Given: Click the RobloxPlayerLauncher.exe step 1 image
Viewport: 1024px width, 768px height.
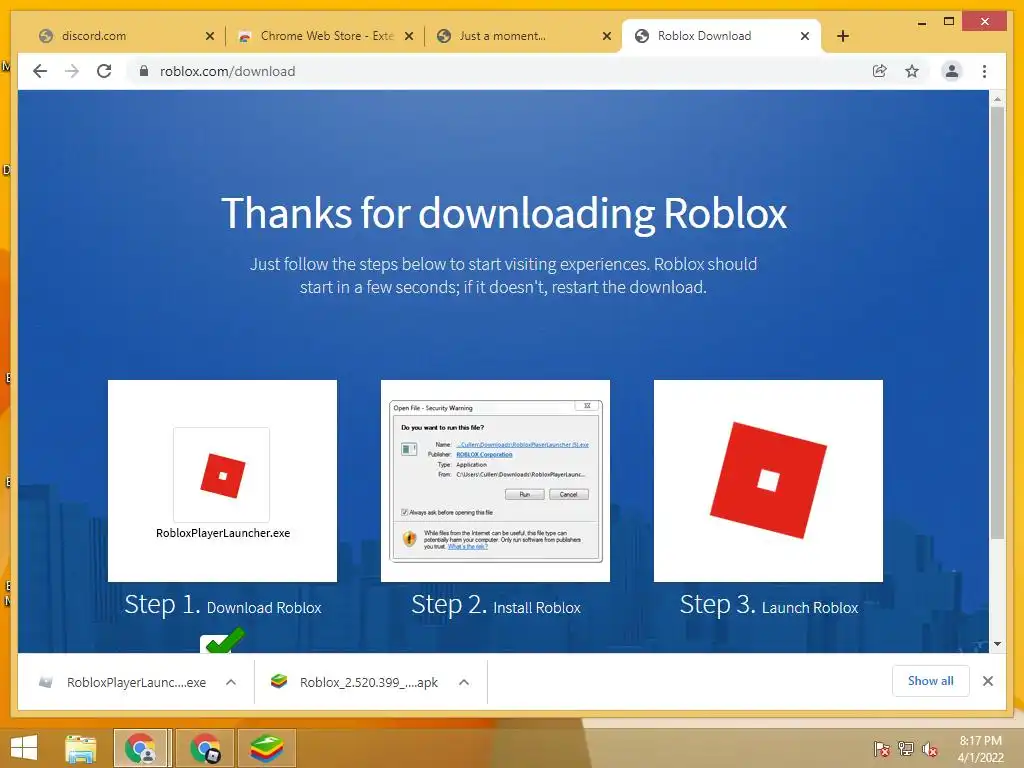Looking at the screenshot, I should [x=222, y=481].
